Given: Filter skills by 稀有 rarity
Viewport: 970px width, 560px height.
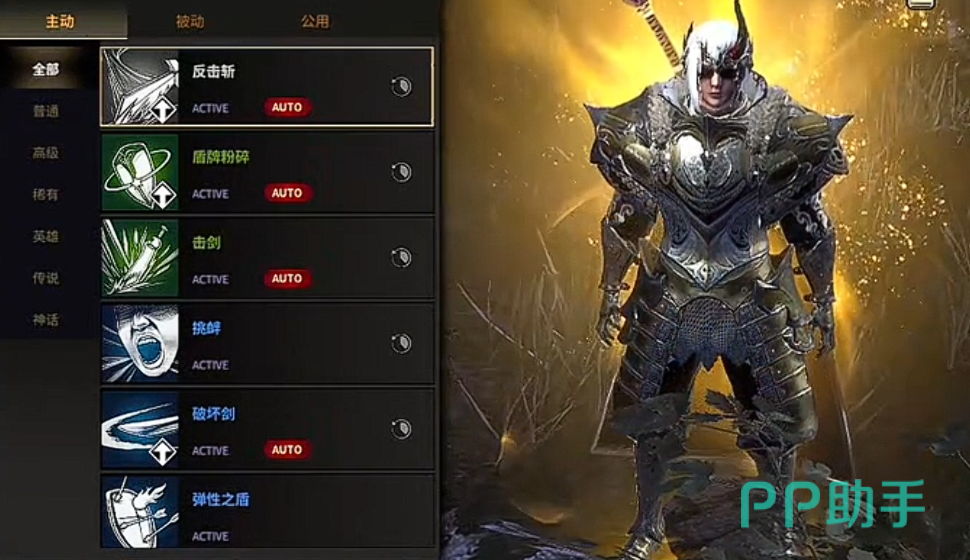Looking at the screenshot, I should 46,195.
